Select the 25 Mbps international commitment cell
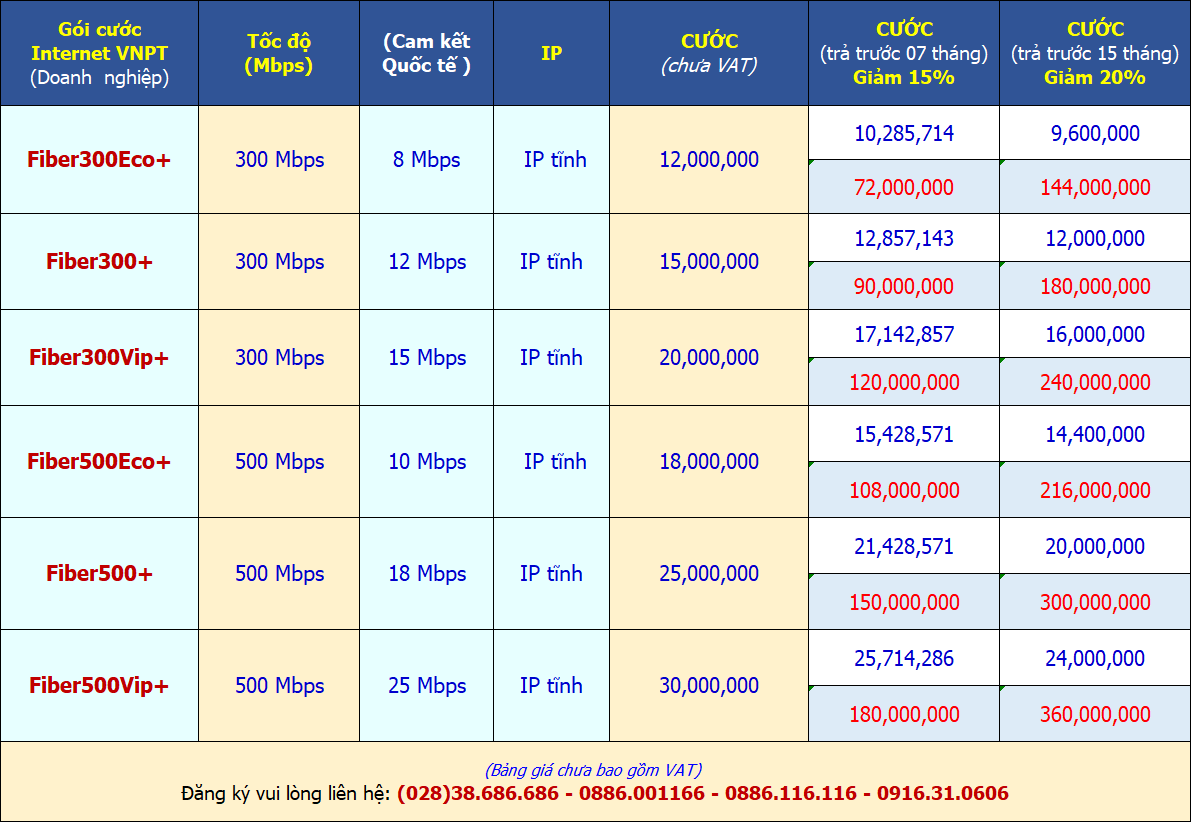This screenshot has height=823, width=1192. 427,685
